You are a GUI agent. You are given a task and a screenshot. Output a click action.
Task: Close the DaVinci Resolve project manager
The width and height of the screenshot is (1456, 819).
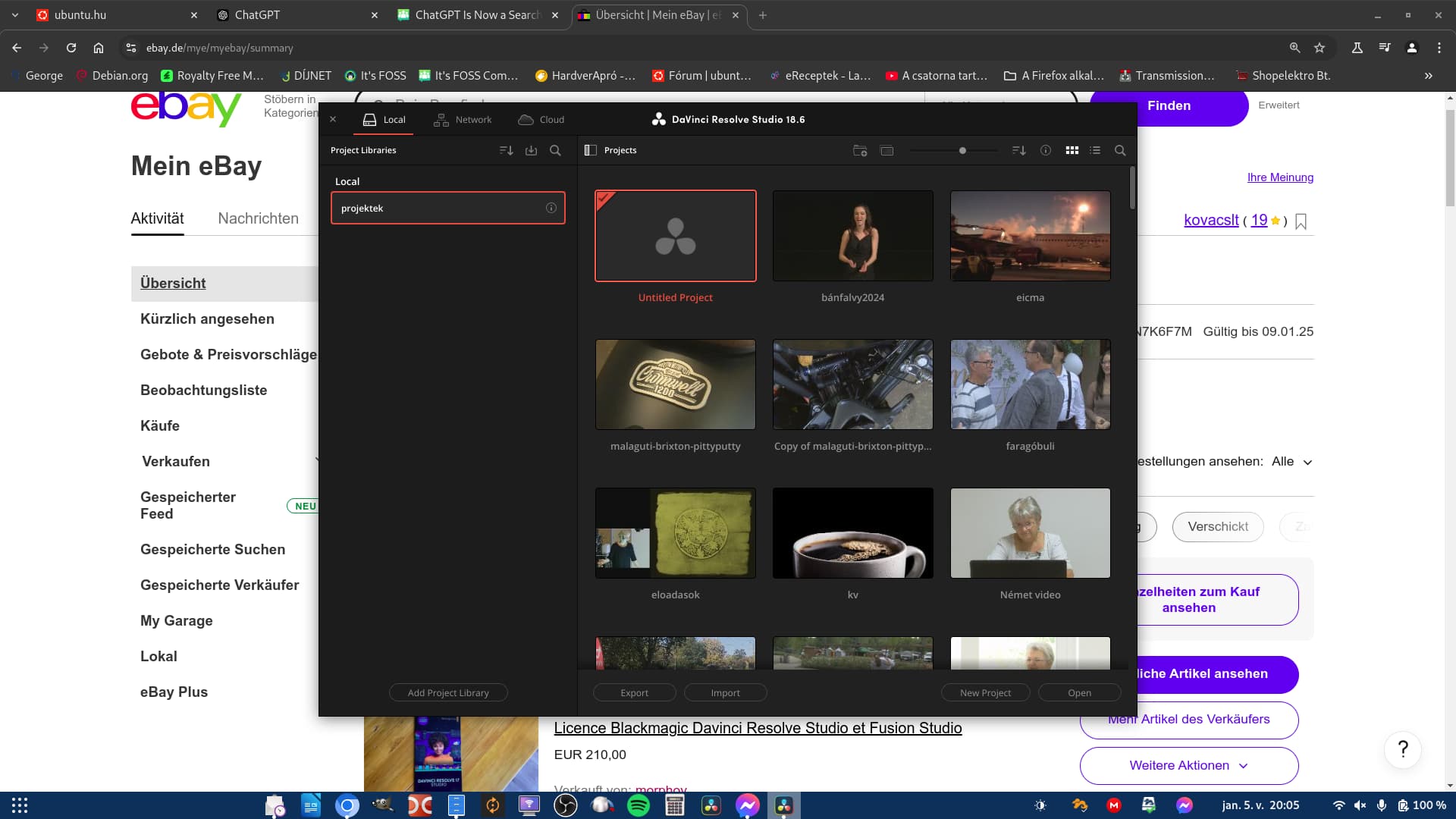pyautogui.click(x=333, y=120)
